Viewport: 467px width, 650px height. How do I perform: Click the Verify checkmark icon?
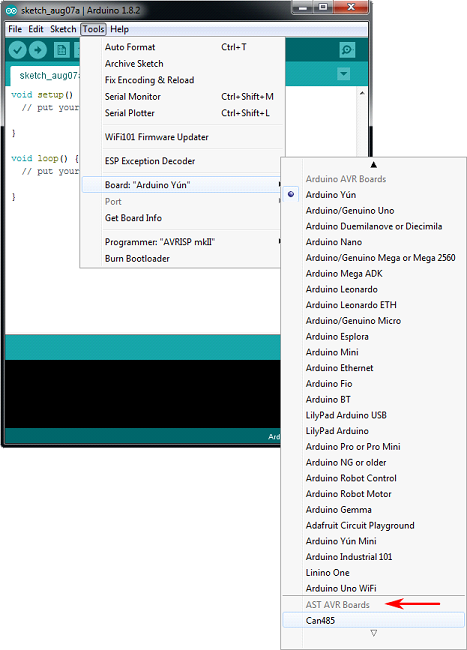pyautogui.click(x=17, y=50)
